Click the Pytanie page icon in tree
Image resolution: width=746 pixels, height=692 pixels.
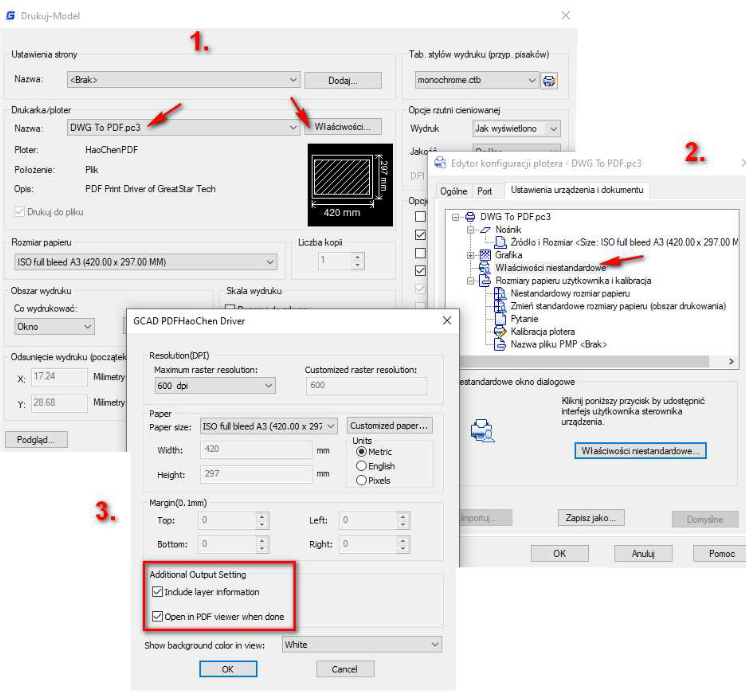(x=500, y=318)
